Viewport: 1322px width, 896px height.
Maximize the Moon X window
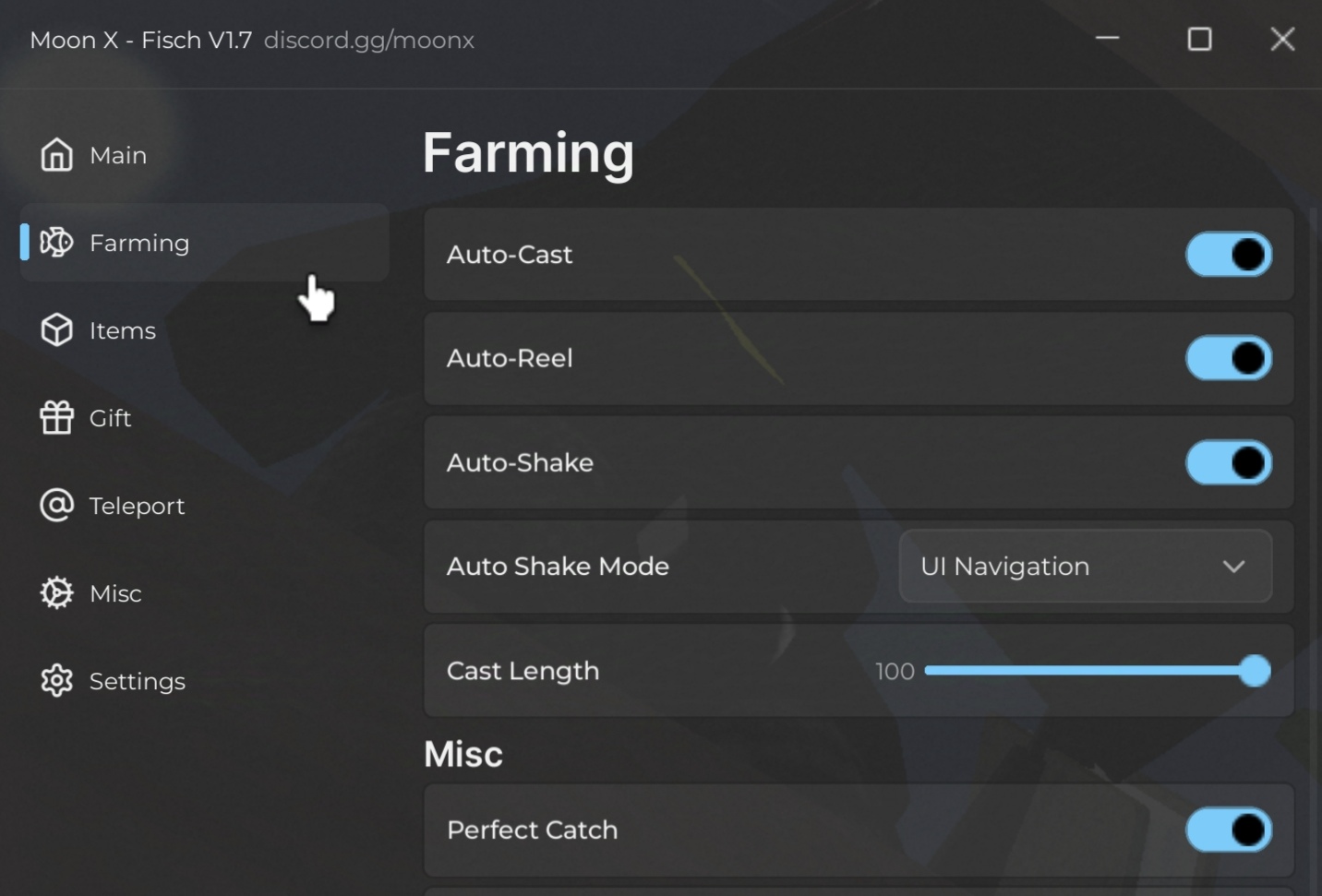[1199, 39]
